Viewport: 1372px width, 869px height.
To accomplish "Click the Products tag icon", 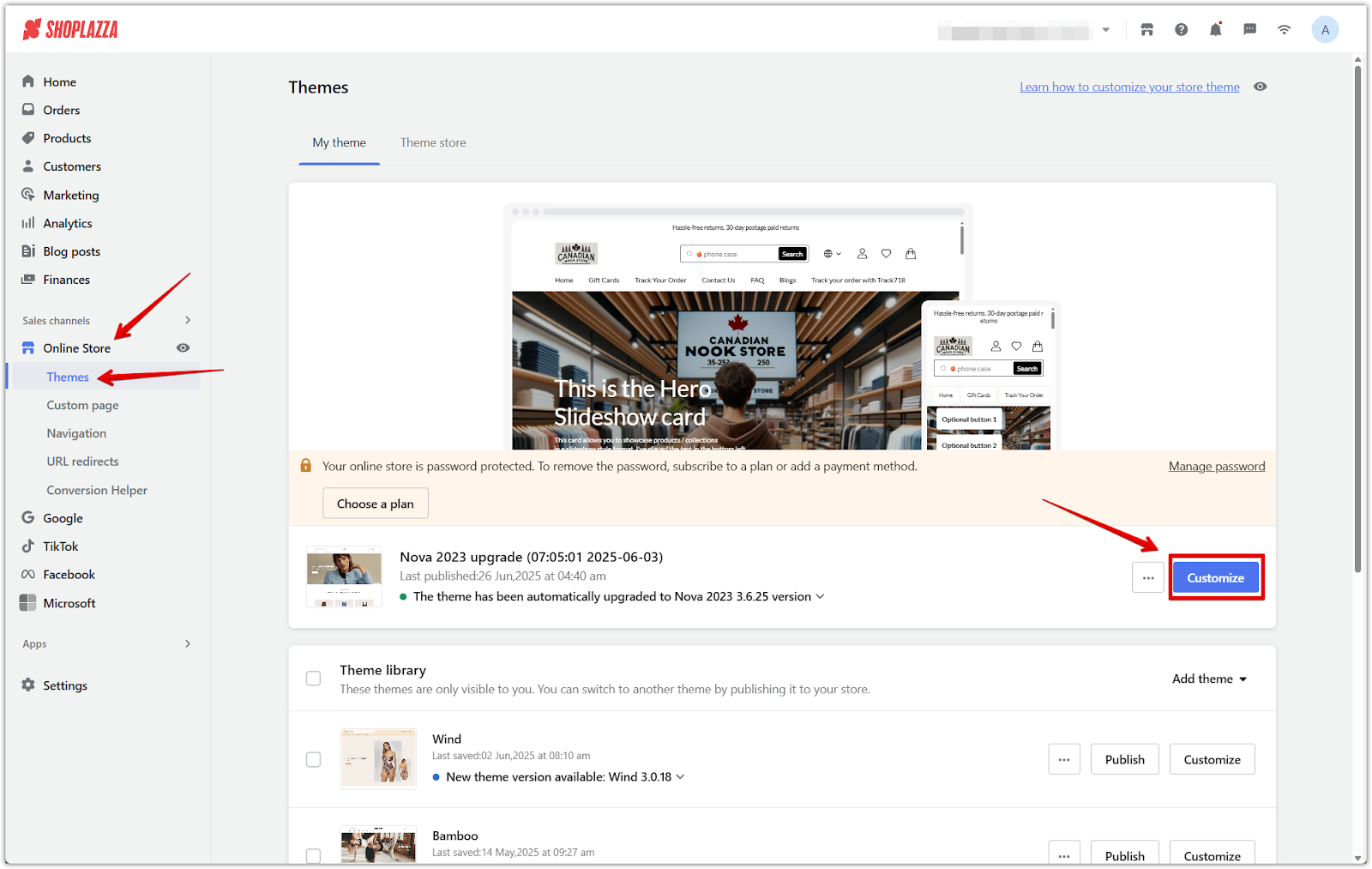I will click(x=28, y=138).
